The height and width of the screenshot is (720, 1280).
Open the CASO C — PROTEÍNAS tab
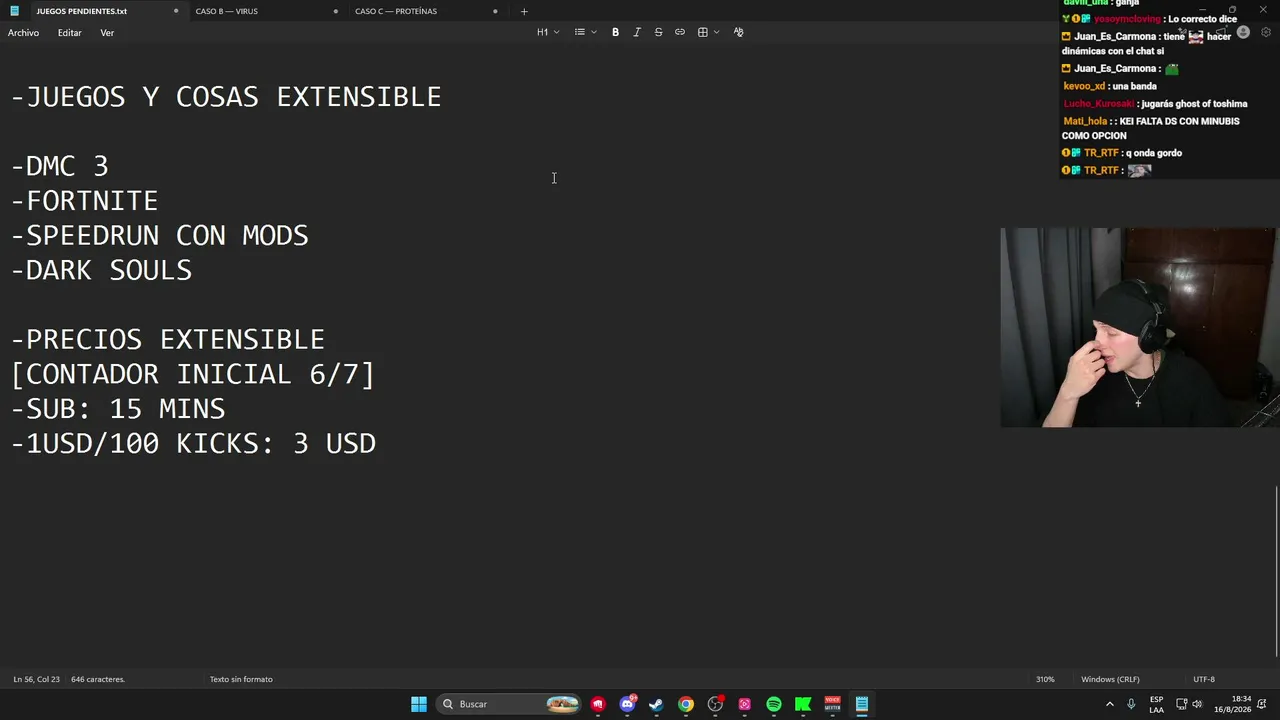coord(396,11)
